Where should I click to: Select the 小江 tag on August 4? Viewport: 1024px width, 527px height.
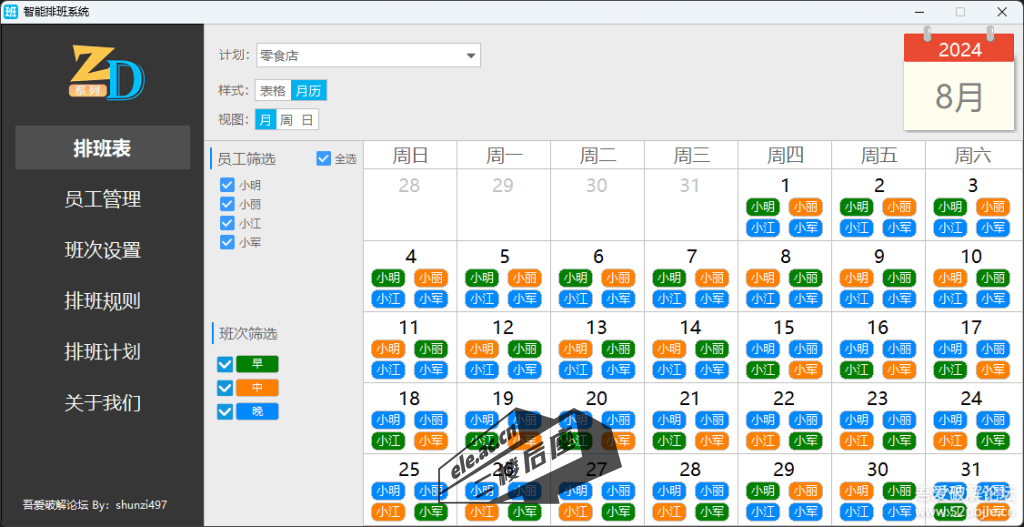(x=388, y=299)
